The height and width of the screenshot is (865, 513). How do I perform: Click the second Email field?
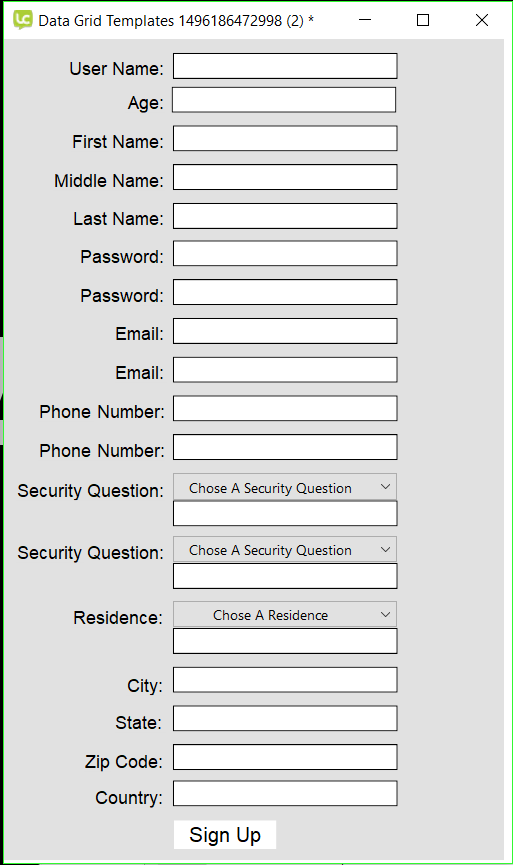(285, 370)
